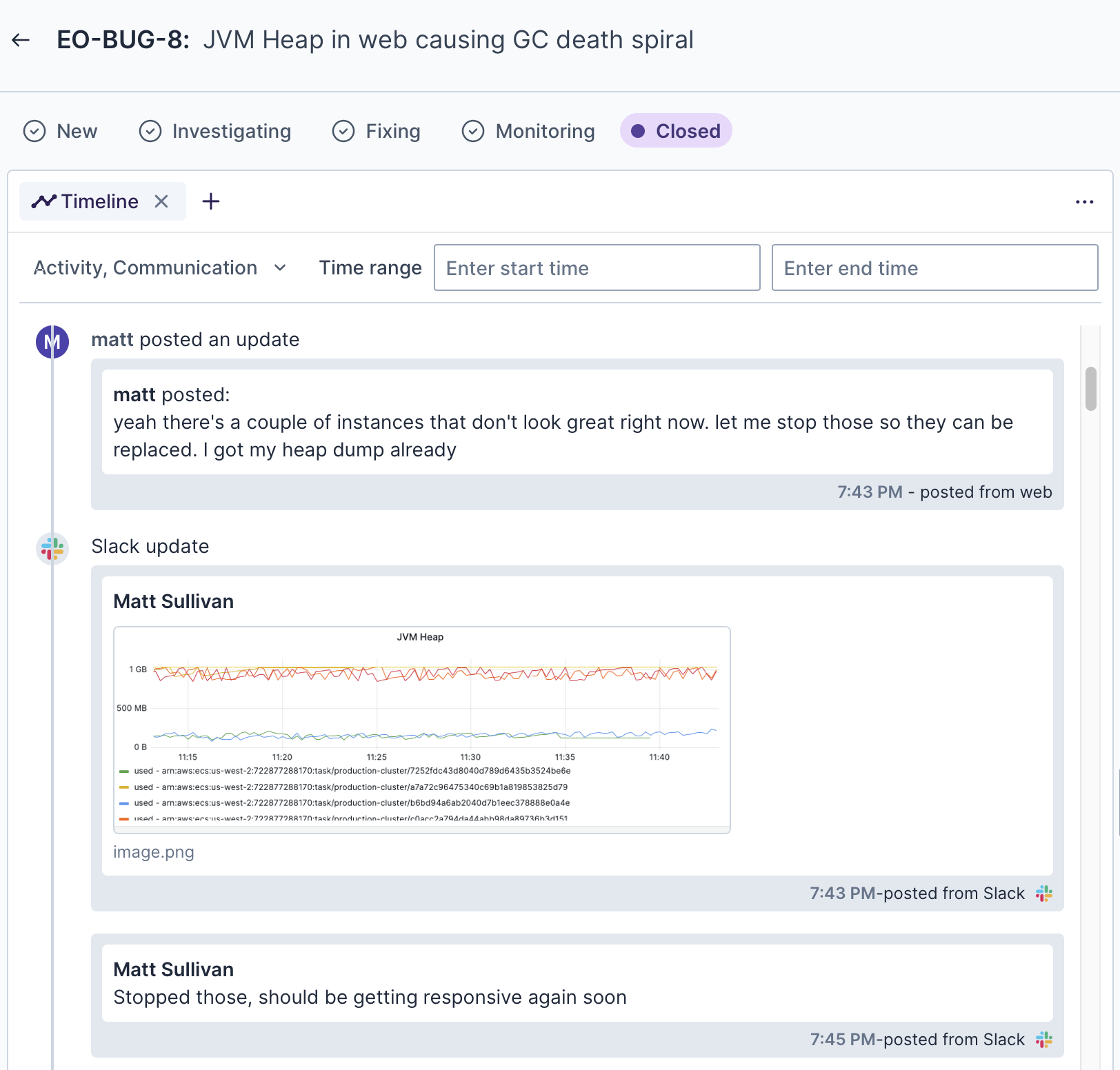Viewport: 1120px width, 1070px height.
Task: Go back using the left arrow
Action: pos(21,40)
